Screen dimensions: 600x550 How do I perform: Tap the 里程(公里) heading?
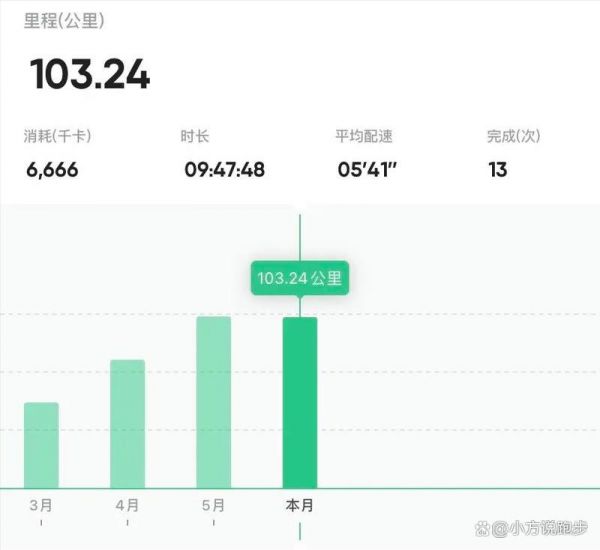tap(64, 21)
